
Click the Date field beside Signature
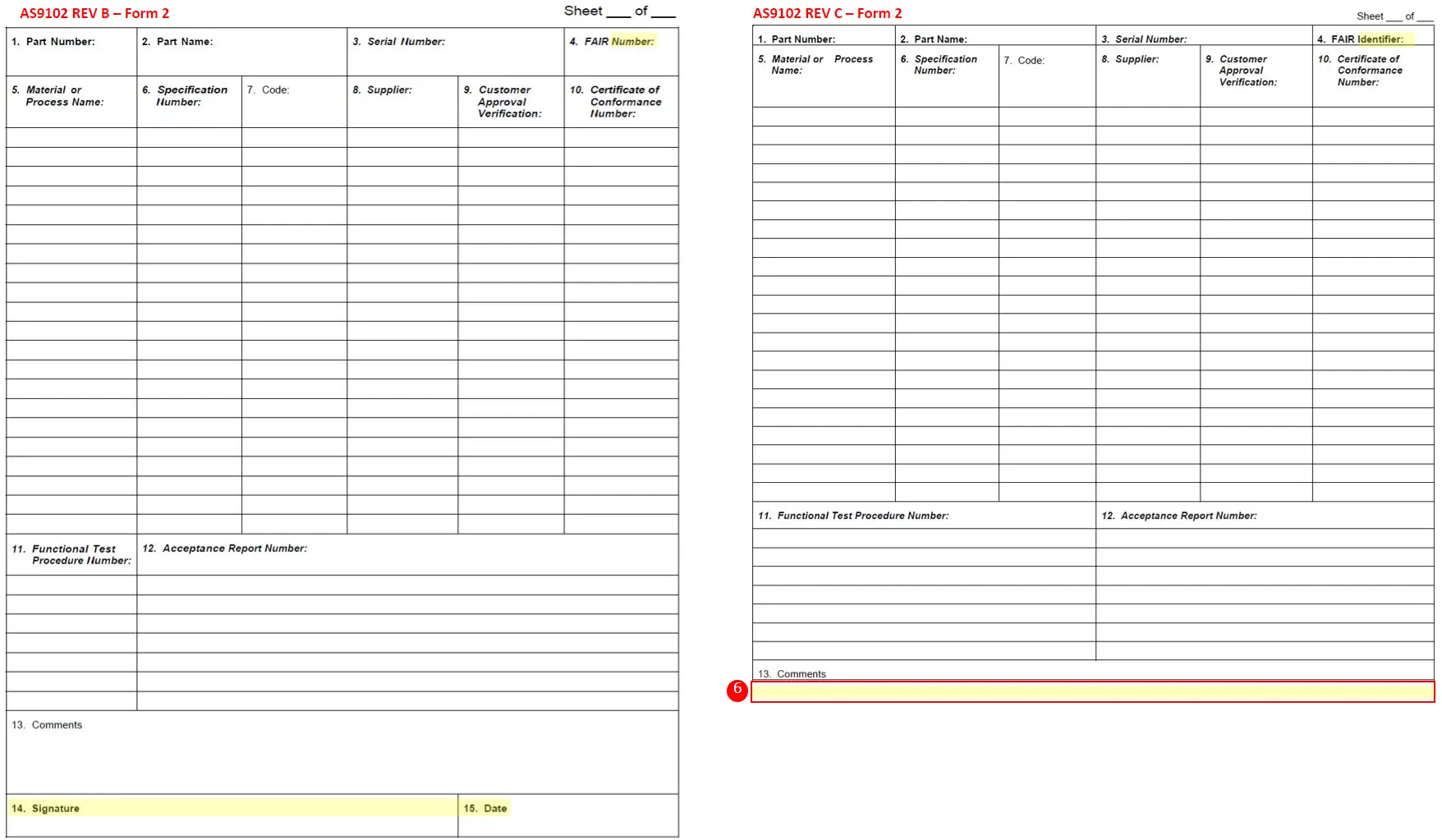tap(487, 808)
